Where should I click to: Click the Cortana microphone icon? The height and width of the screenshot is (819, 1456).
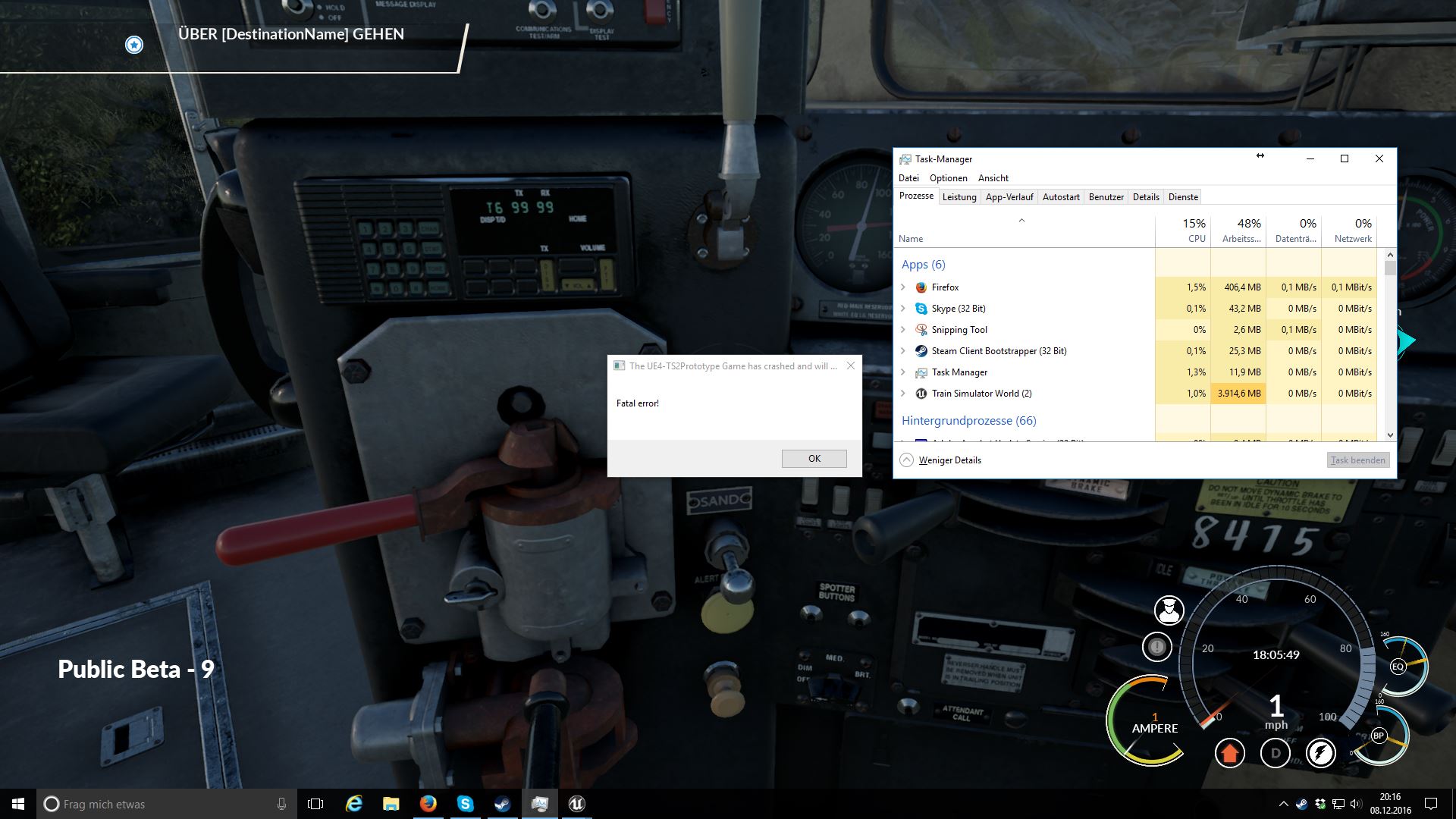click(281, 804)
